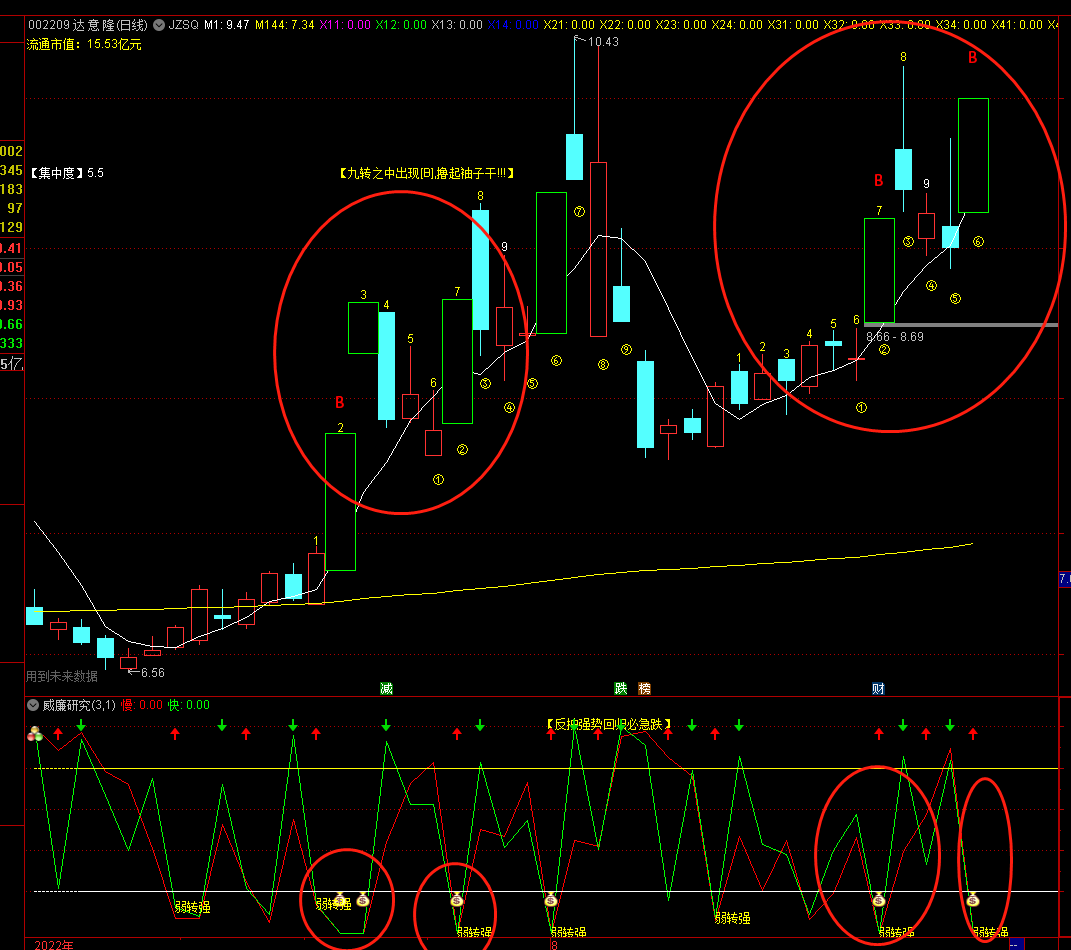Click the X14: 0.00 blue value
Image resolution: width=1071 pixels, height=950 pixels.
[x=513, y=25]
